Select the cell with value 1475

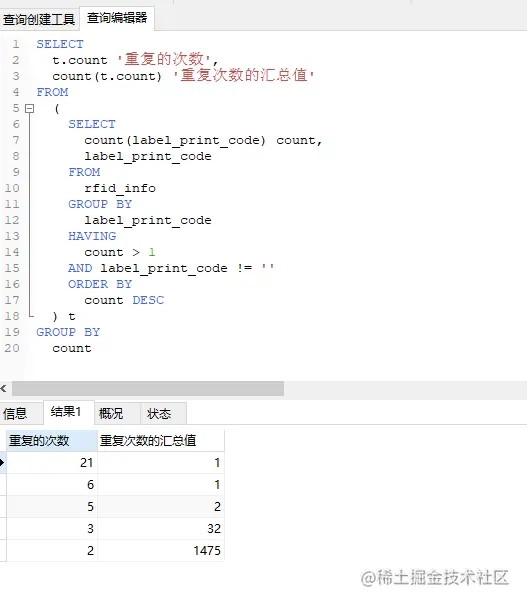(161, 550)
